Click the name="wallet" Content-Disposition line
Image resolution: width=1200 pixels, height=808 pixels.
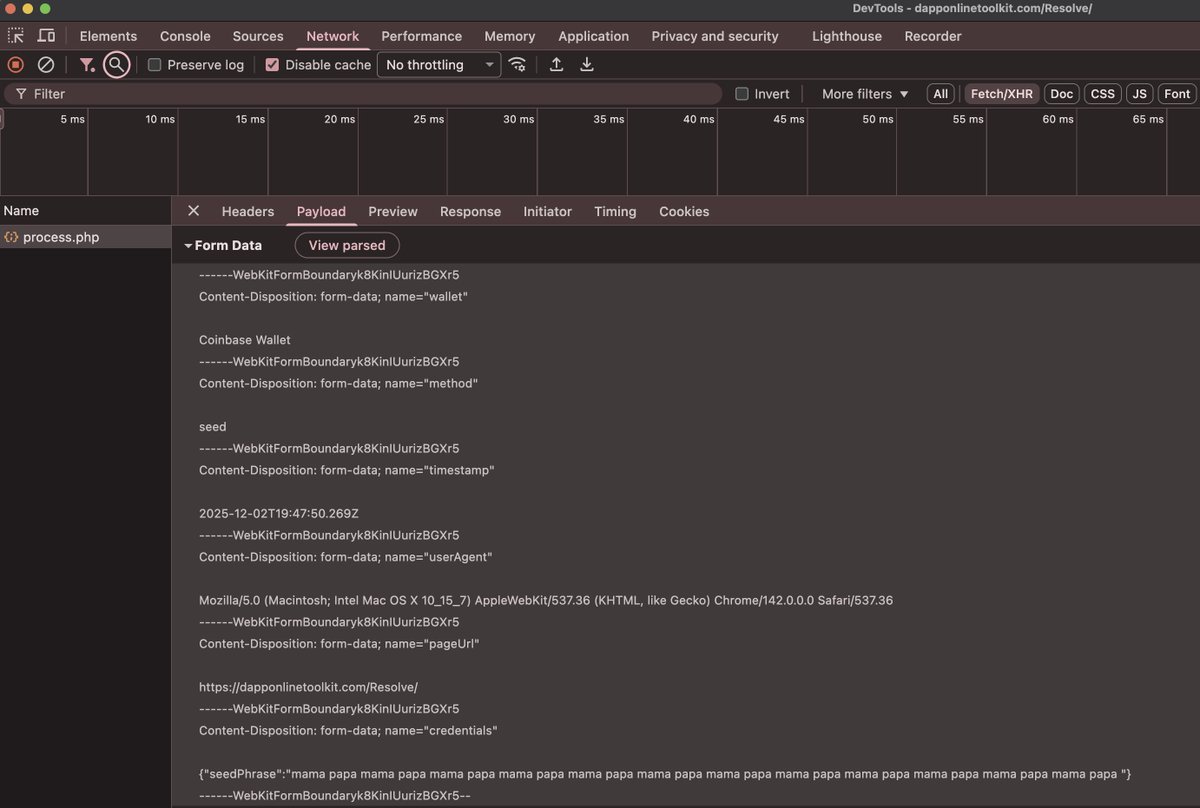coord(333,297)
